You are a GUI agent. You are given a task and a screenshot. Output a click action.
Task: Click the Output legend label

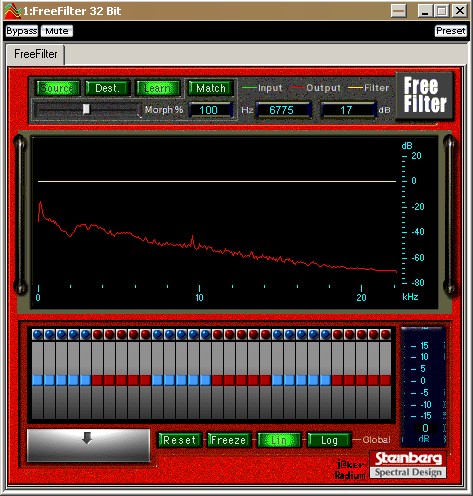tap(323, 88)
